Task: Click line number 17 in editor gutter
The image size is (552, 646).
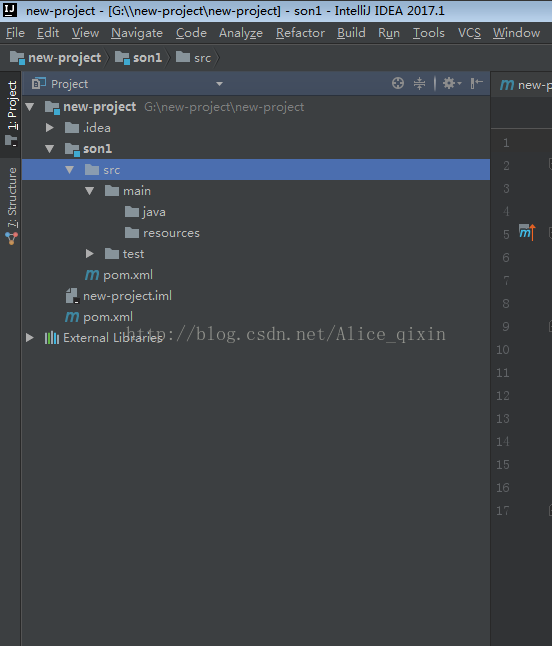Action: pos(503,511)
